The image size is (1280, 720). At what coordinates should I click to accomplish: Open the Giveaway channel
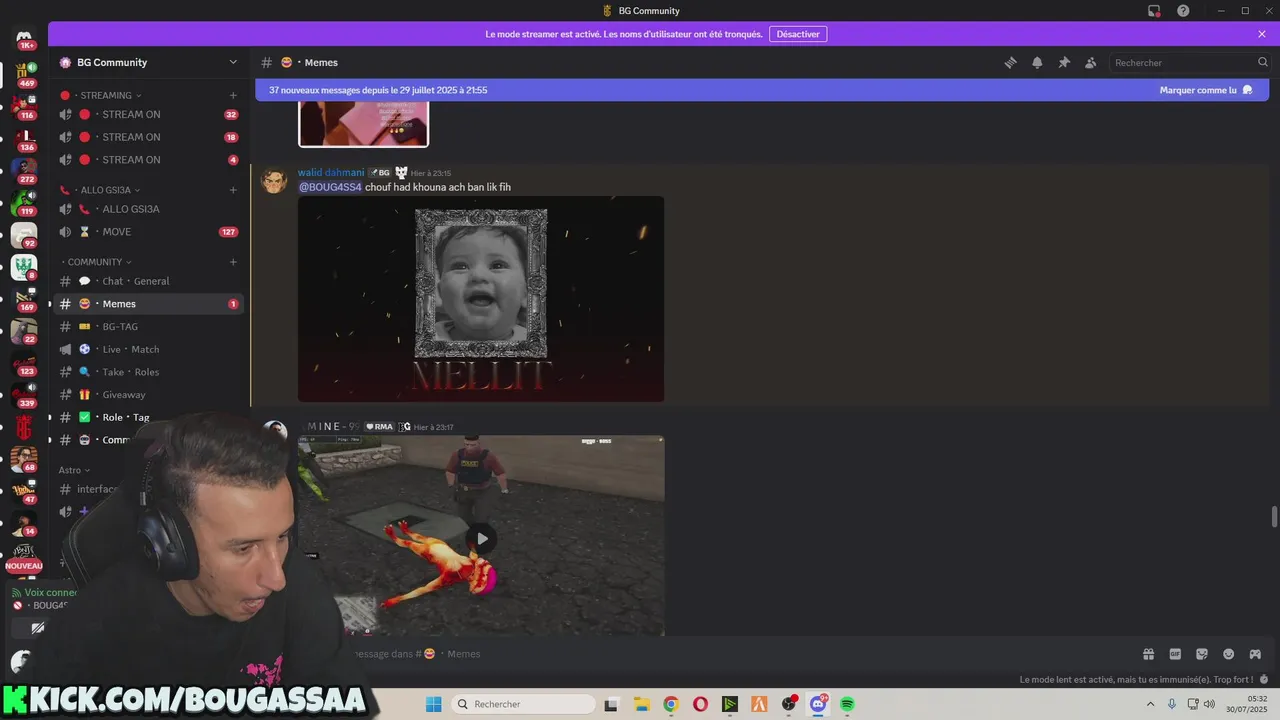(x=148, y=395)
